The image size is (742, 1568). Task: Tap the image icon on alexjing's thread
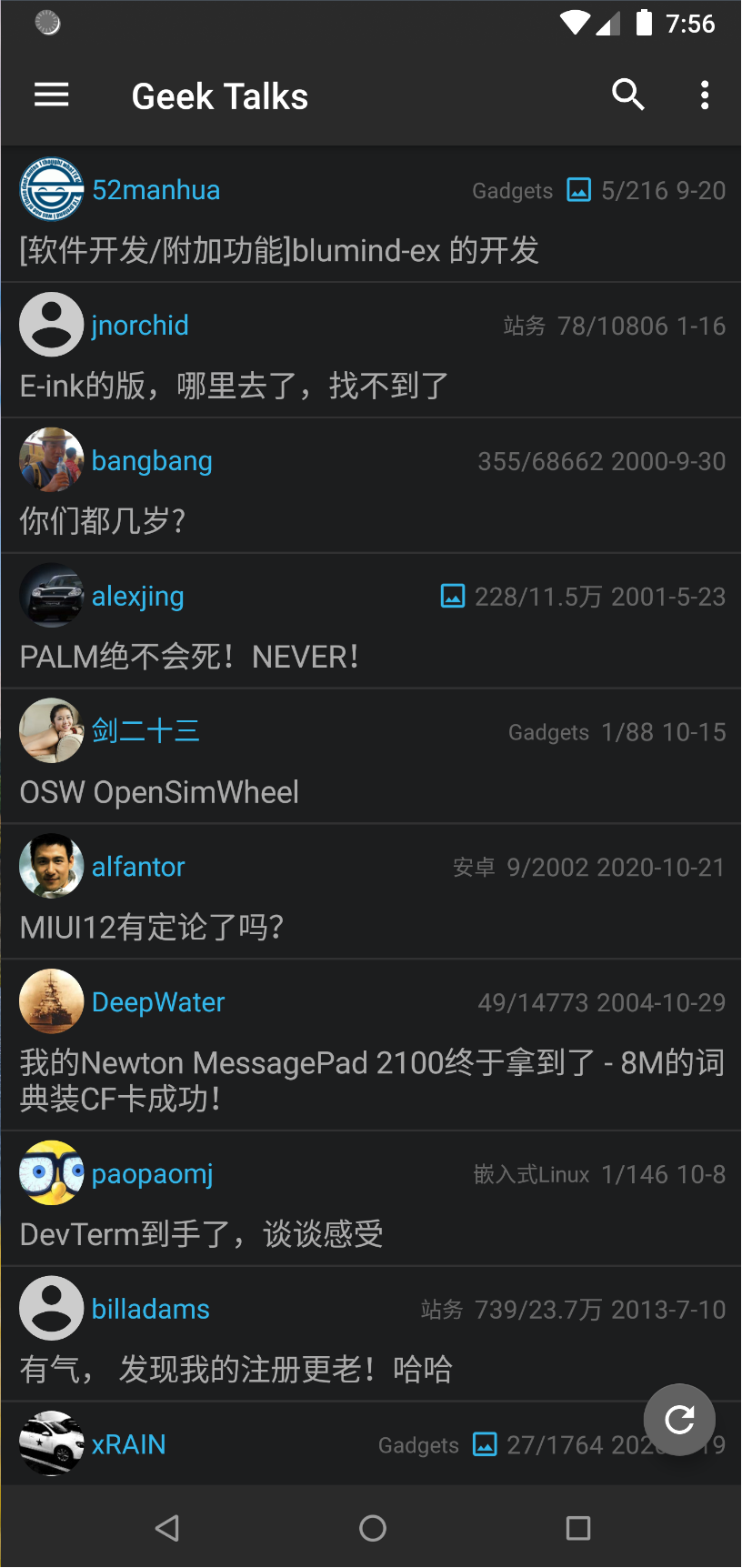tap(452, 597)
